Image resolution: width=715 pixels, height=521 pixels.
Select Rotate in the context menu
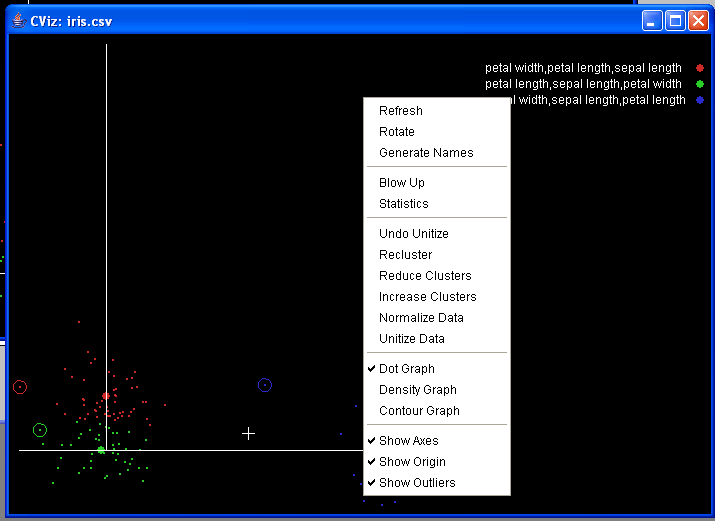pos(396,132)
